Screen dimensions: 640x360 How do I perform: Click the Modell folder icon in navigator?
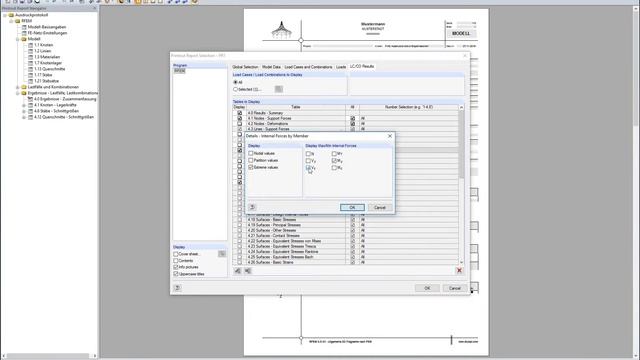point(24,39)
